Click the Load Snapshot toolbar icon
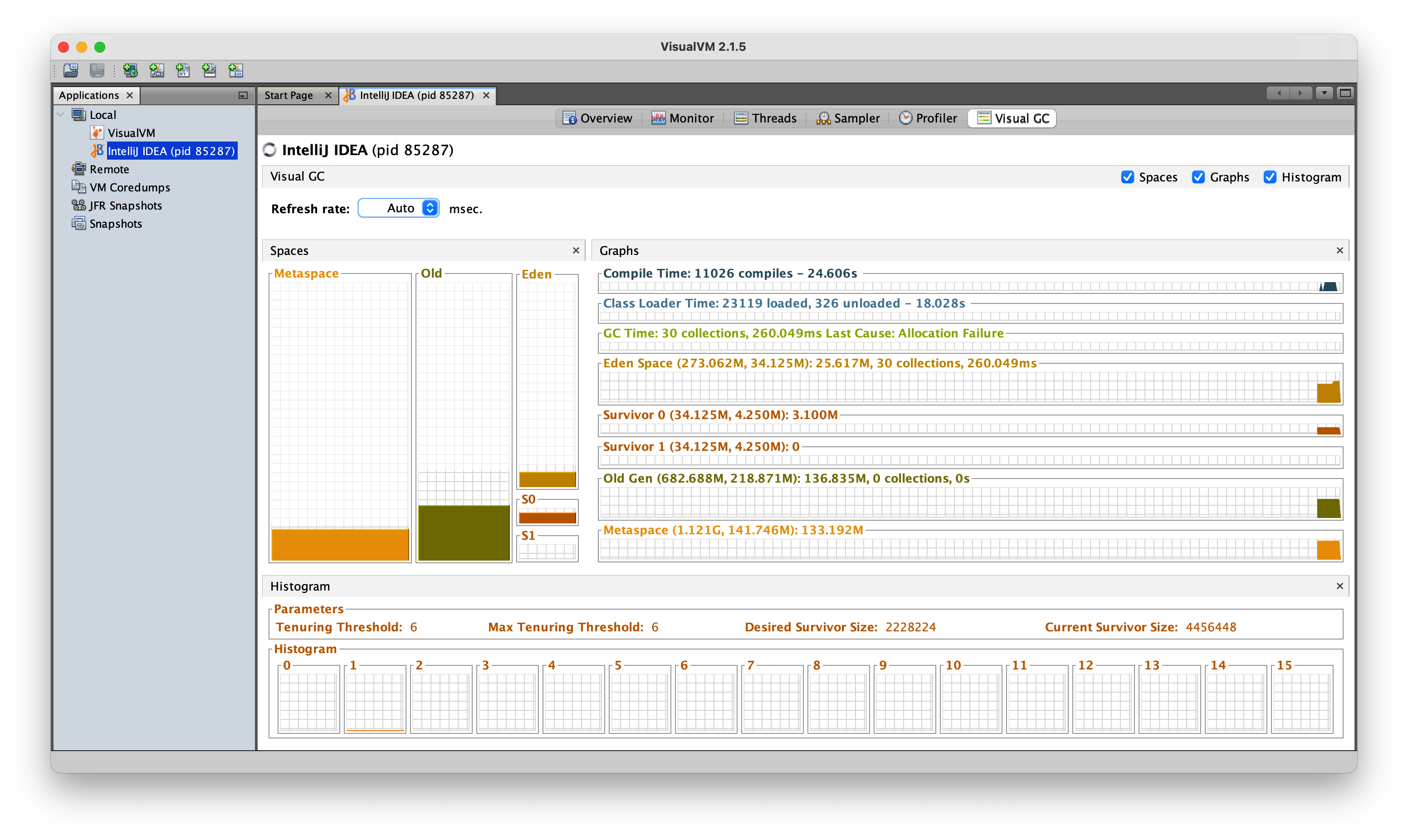1408x840 pixels. [x=71, y=70]
